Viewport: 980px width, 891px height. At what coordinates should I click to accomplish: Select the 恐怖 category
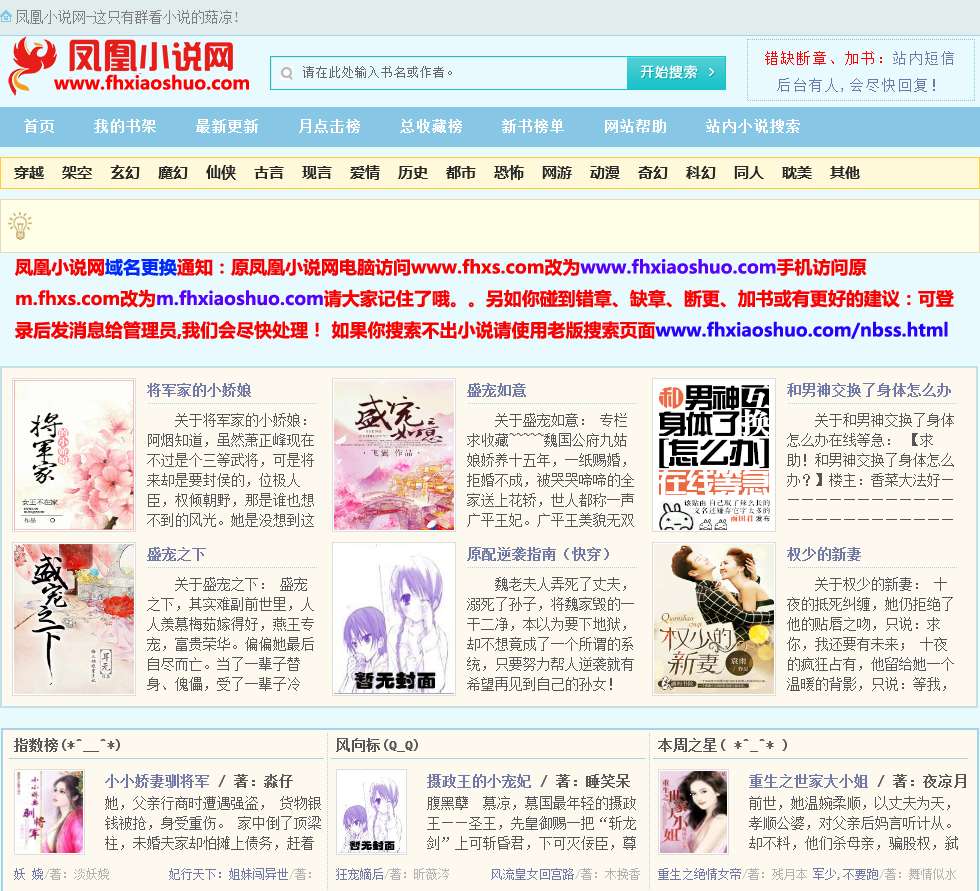coord(509,172)
